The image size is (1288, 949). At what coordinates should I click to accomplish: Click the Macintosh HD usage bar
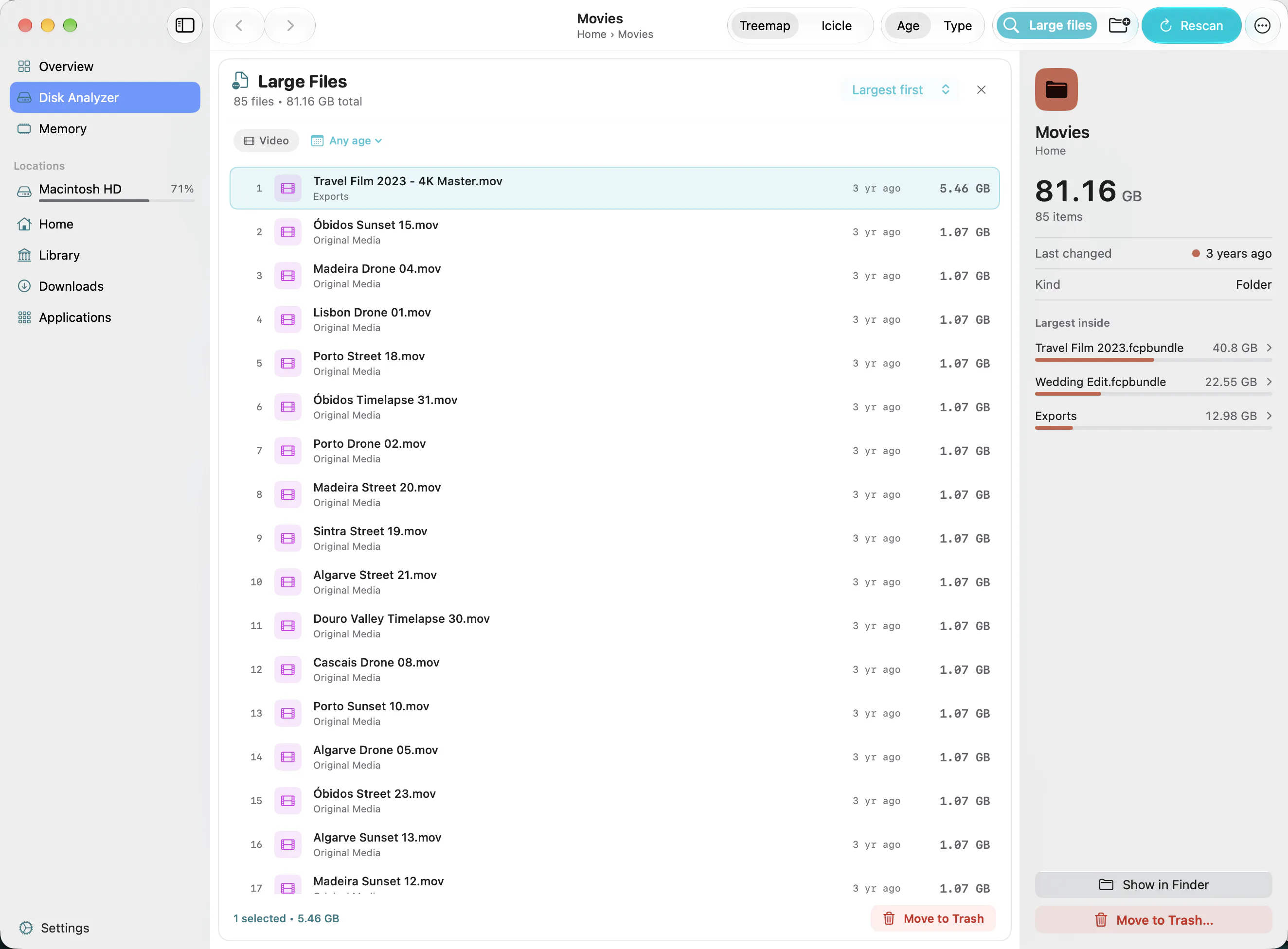click(117, 201)
